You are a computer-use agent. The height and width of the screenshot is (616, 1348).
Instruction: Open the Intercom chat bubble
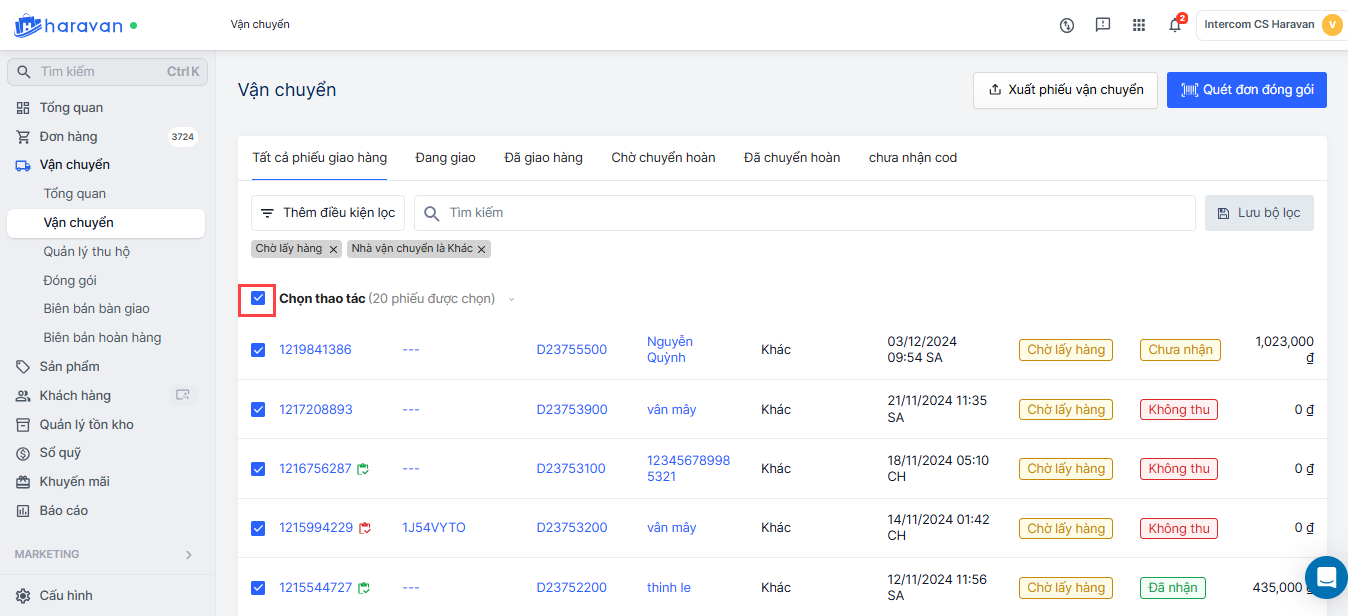1326,577
